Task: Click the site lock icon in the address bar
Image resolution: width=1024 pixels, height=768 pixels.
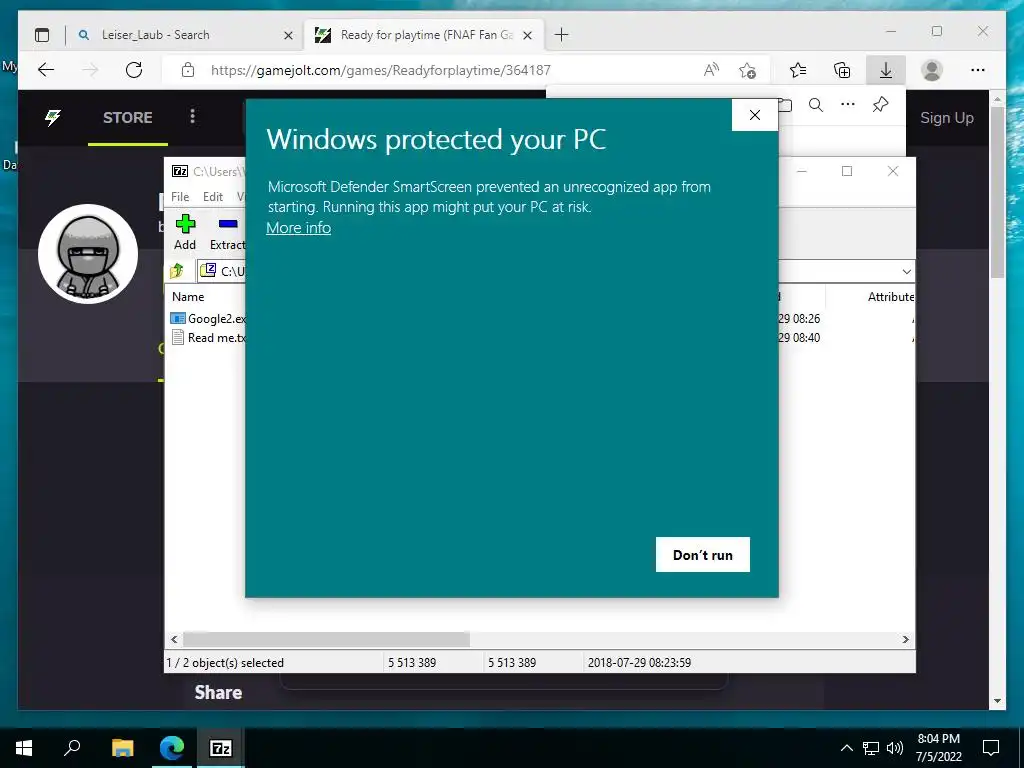Action: pos(188,70)
